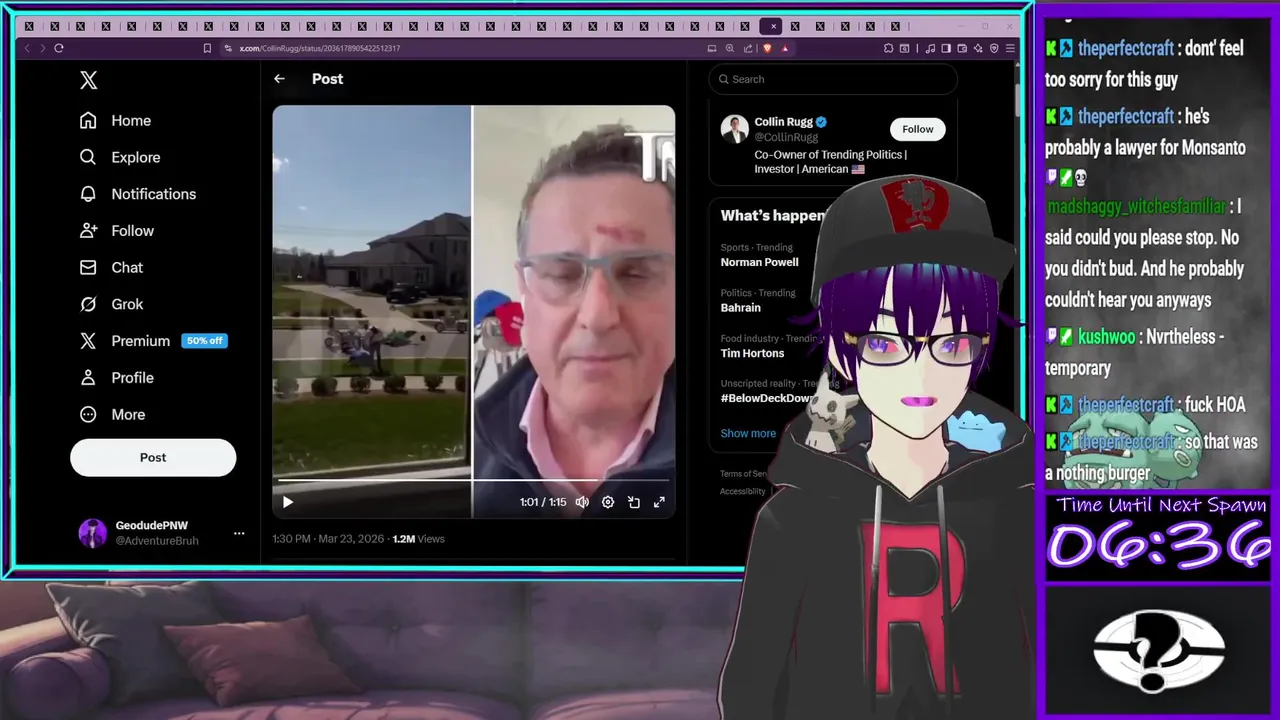Reload the page in the browser
1280x720 pixels.
click(x=59, y=48)
